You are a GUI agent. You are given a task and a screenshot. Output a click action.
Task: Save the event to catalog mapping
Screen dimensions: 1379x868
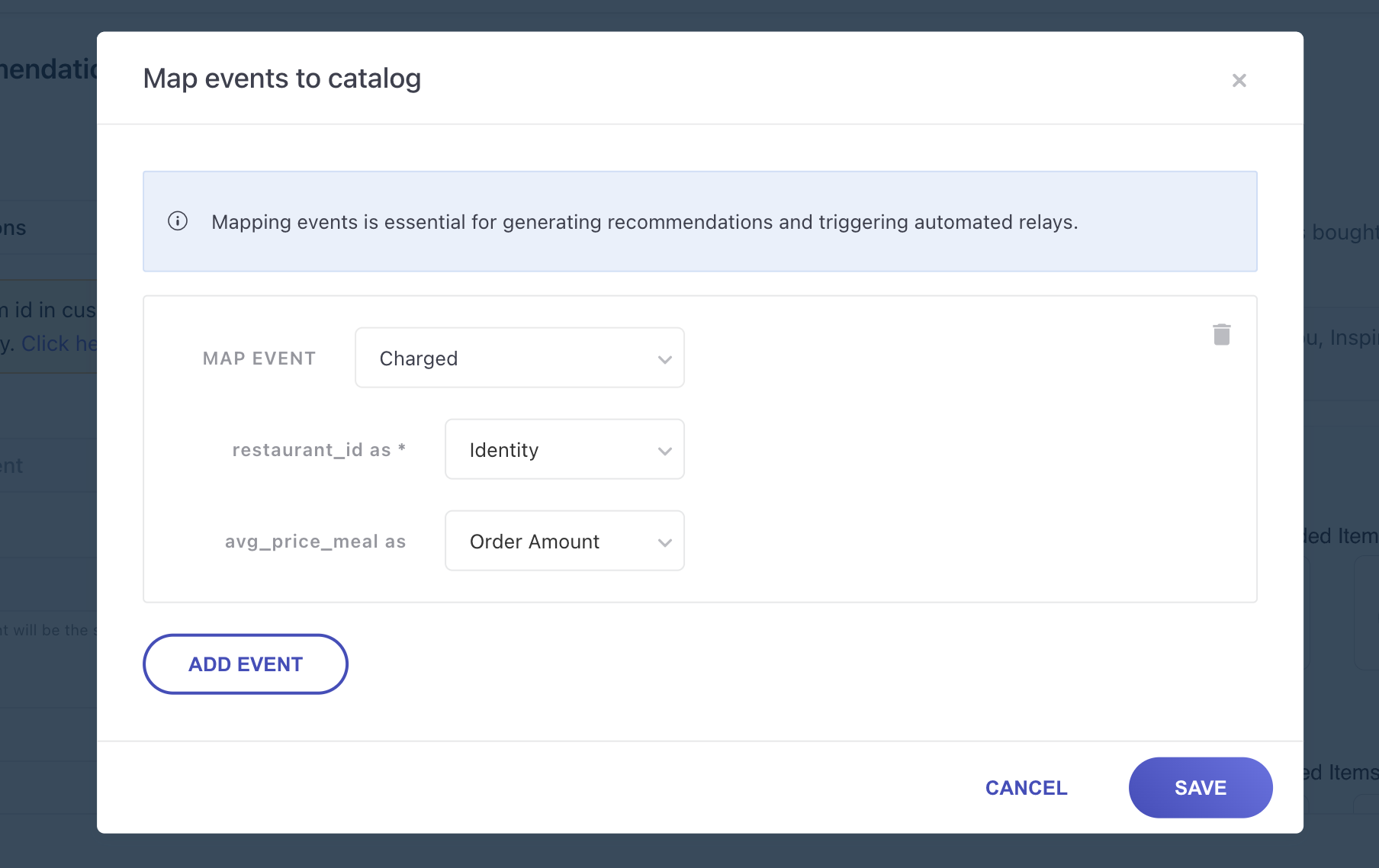tap(1200, 788)
